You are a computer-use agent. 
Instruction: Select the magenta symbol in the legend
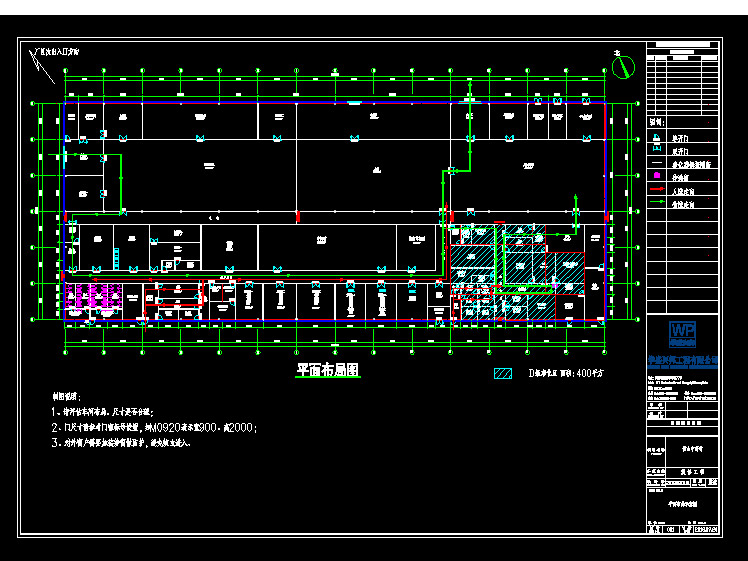pos(656,175)
